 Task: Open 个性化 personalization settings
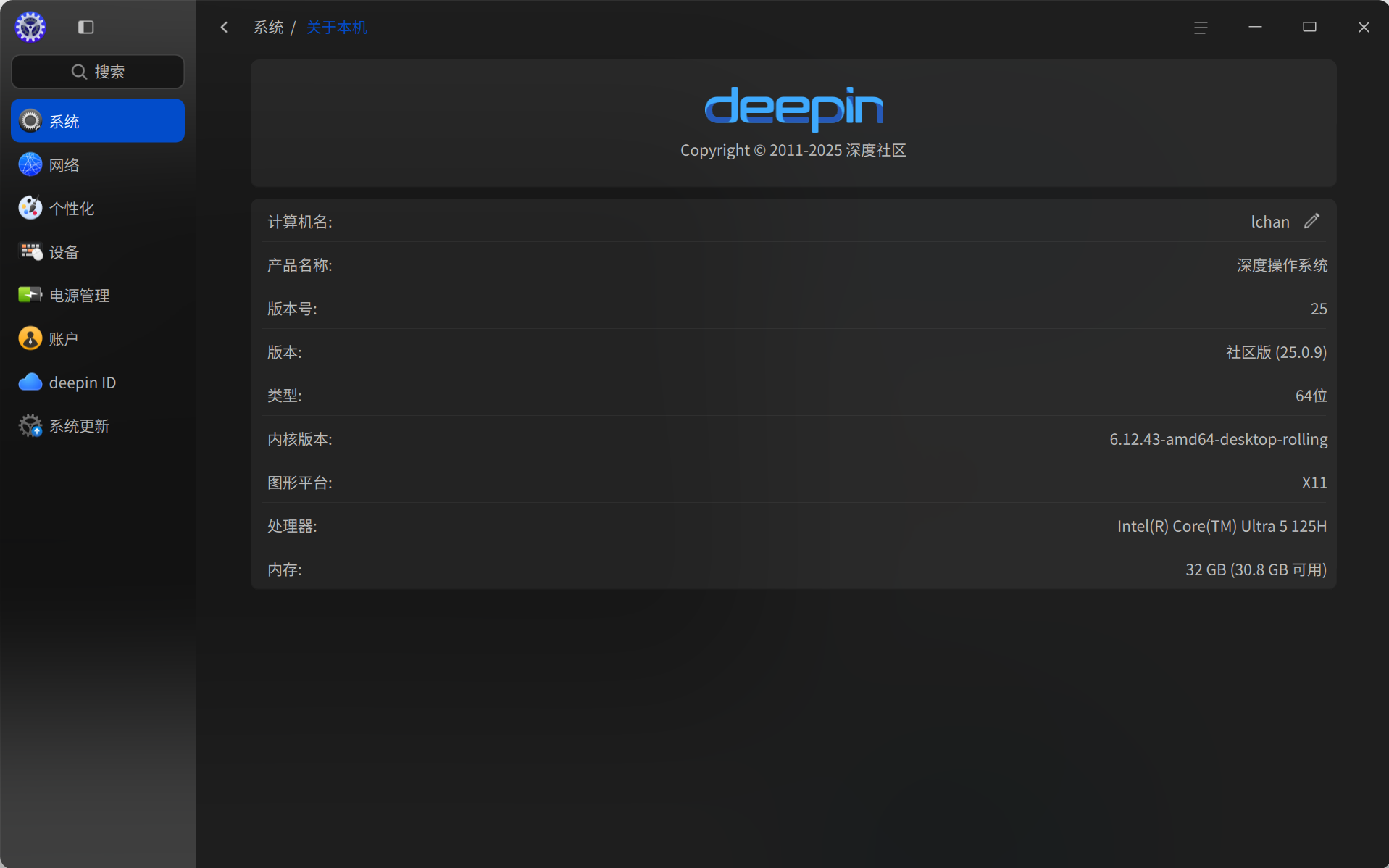click(x=98, y=208)
